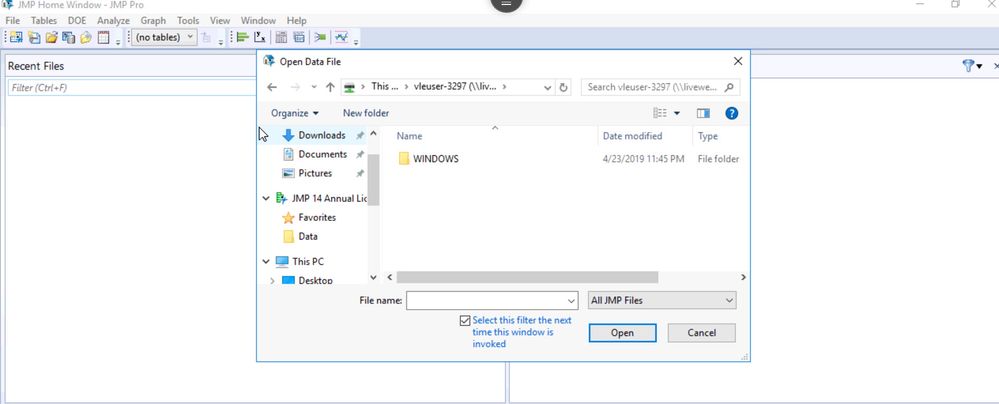Click the WINDOWS folder icon

pos(403,159)
